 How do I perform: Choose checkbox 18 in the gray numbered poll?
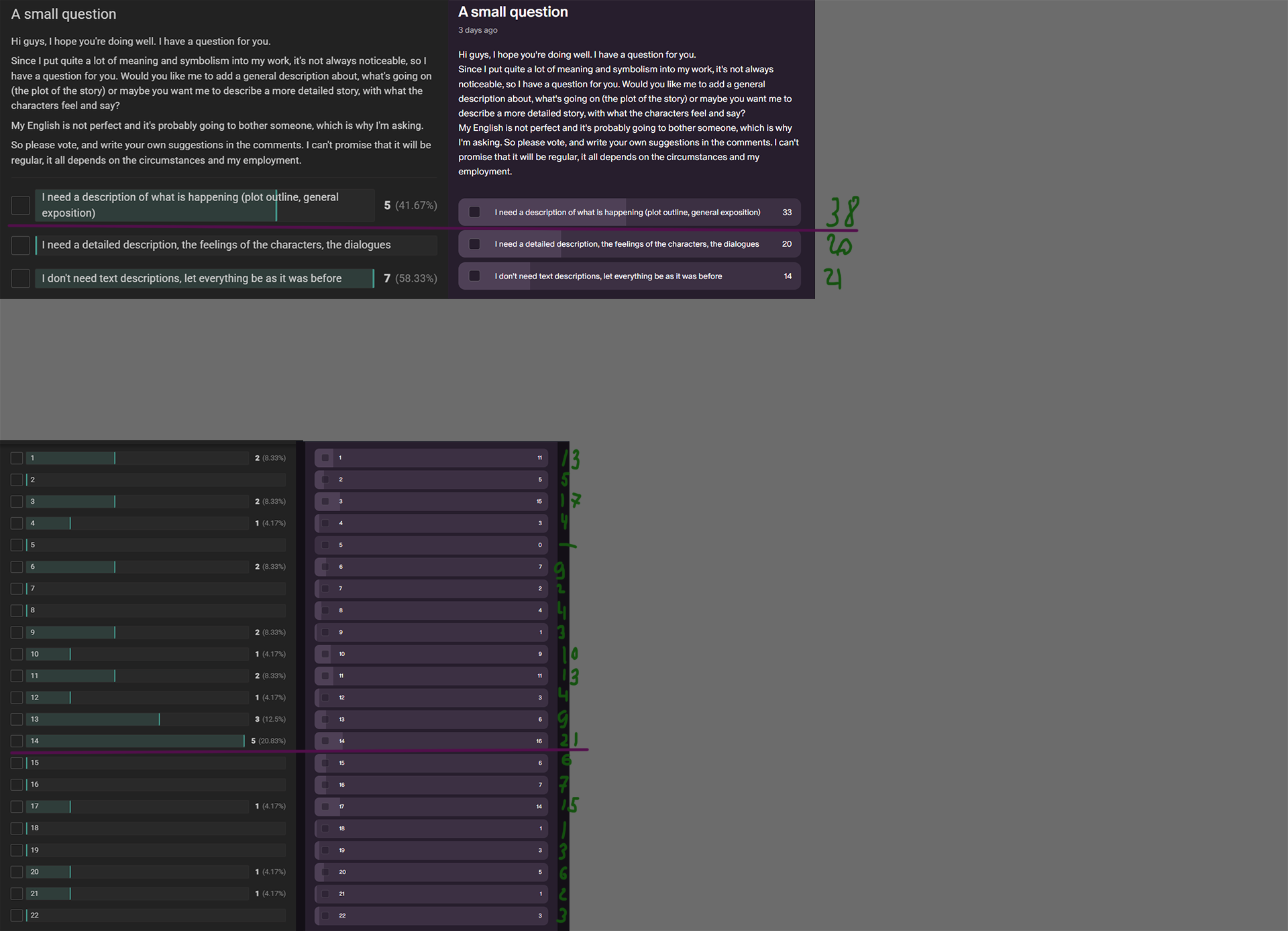[17, 828]
